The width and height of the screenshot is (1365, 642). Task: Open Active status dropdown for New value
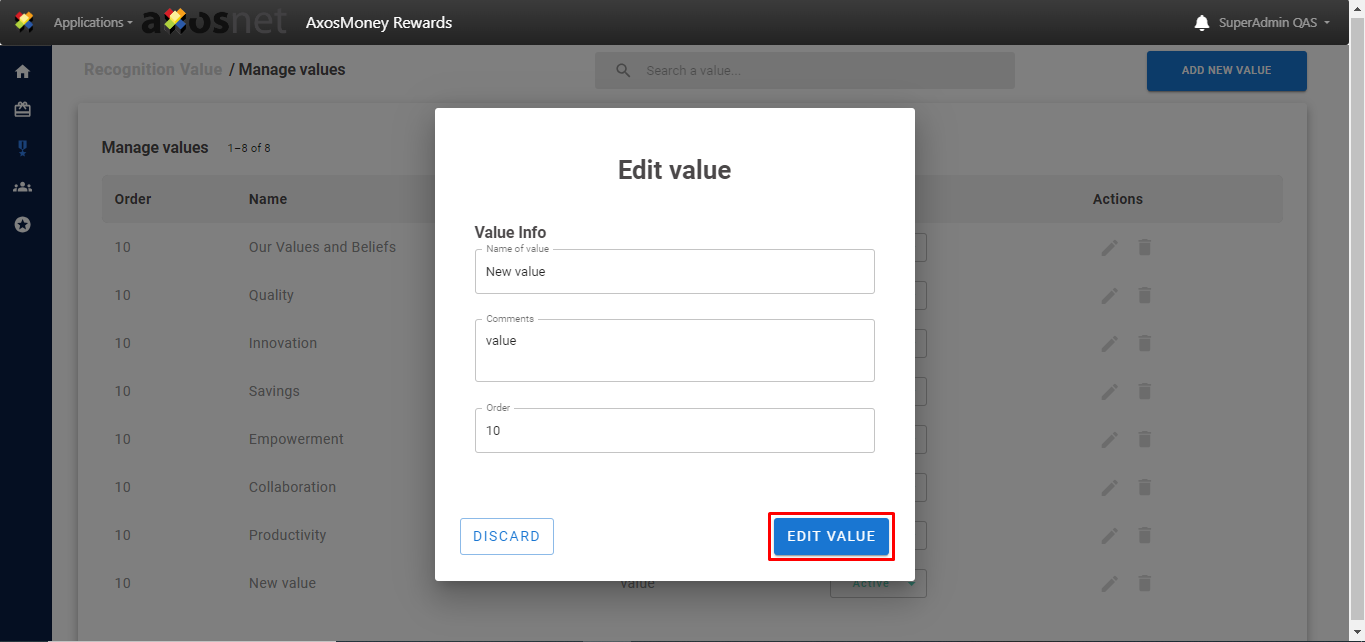pos(880,583)
